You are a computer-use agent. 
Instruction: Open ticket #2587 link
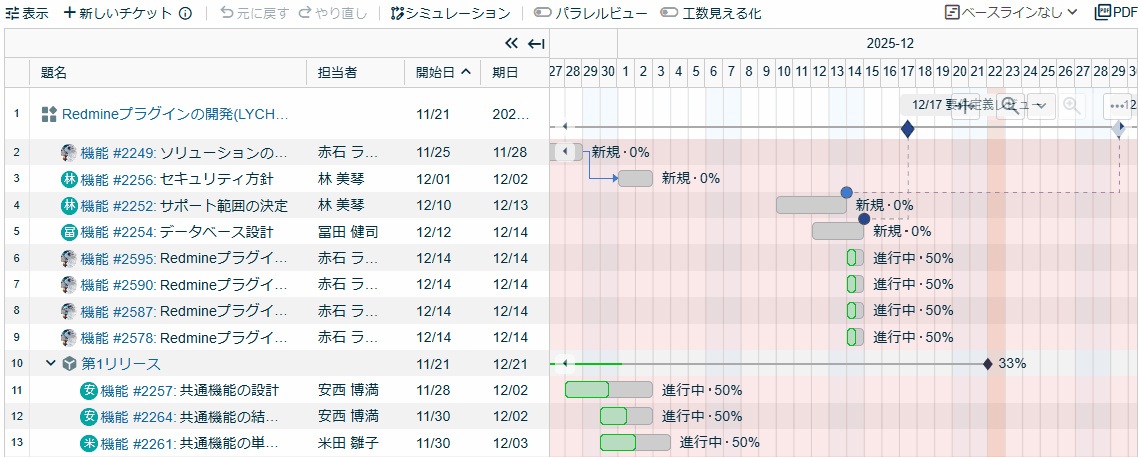click(184, 311)
